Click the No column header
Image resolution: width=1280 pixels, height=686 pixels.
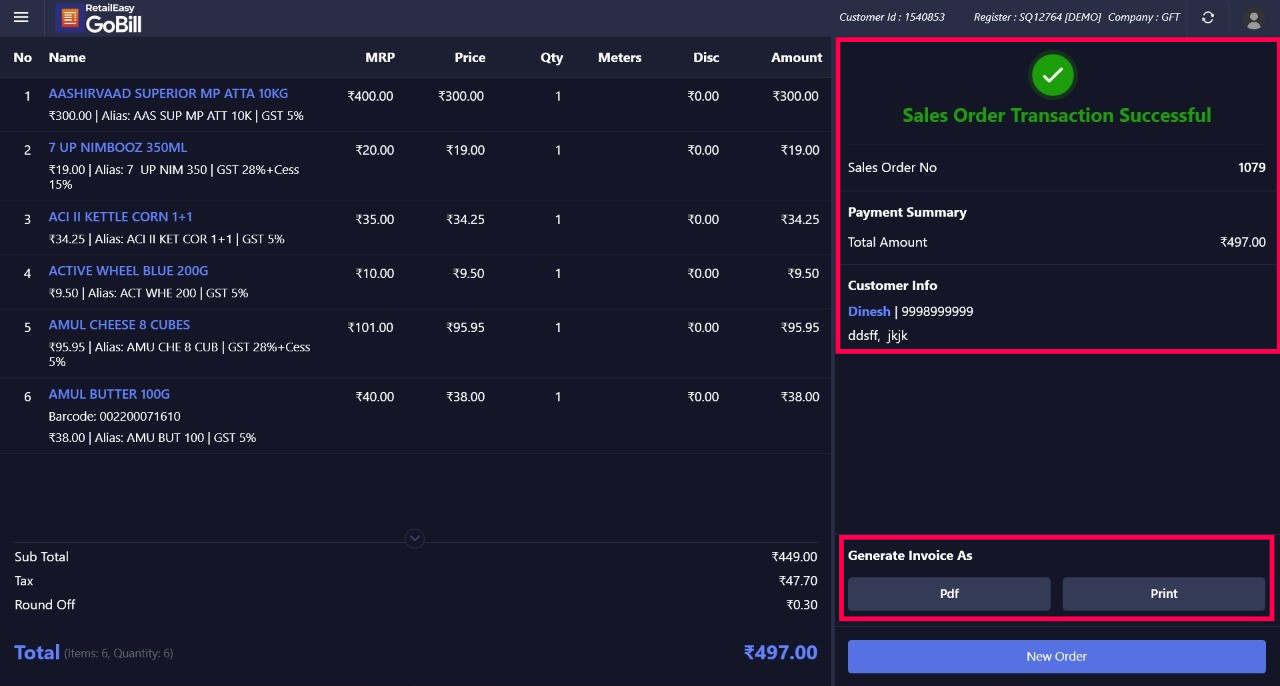[x=23, y=57]
